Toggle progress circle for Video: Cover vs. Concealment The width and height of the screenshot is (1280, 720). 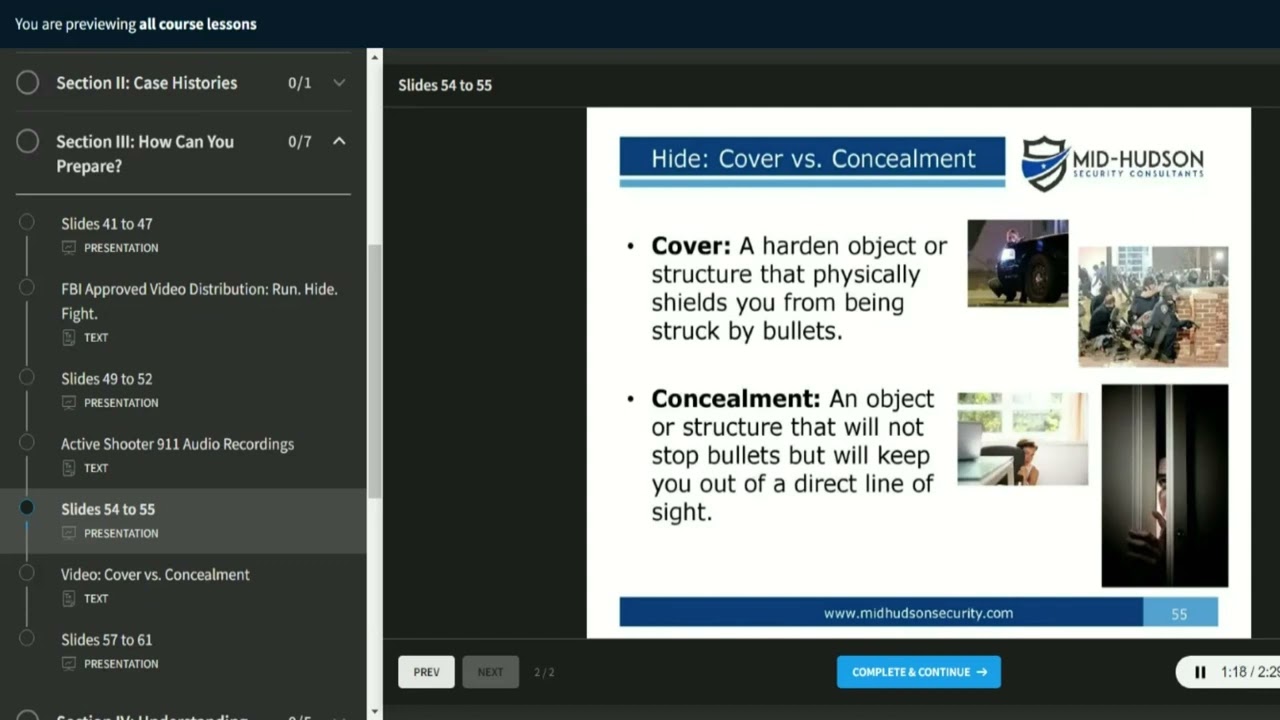pyautogui.click(x=27, y=572)
